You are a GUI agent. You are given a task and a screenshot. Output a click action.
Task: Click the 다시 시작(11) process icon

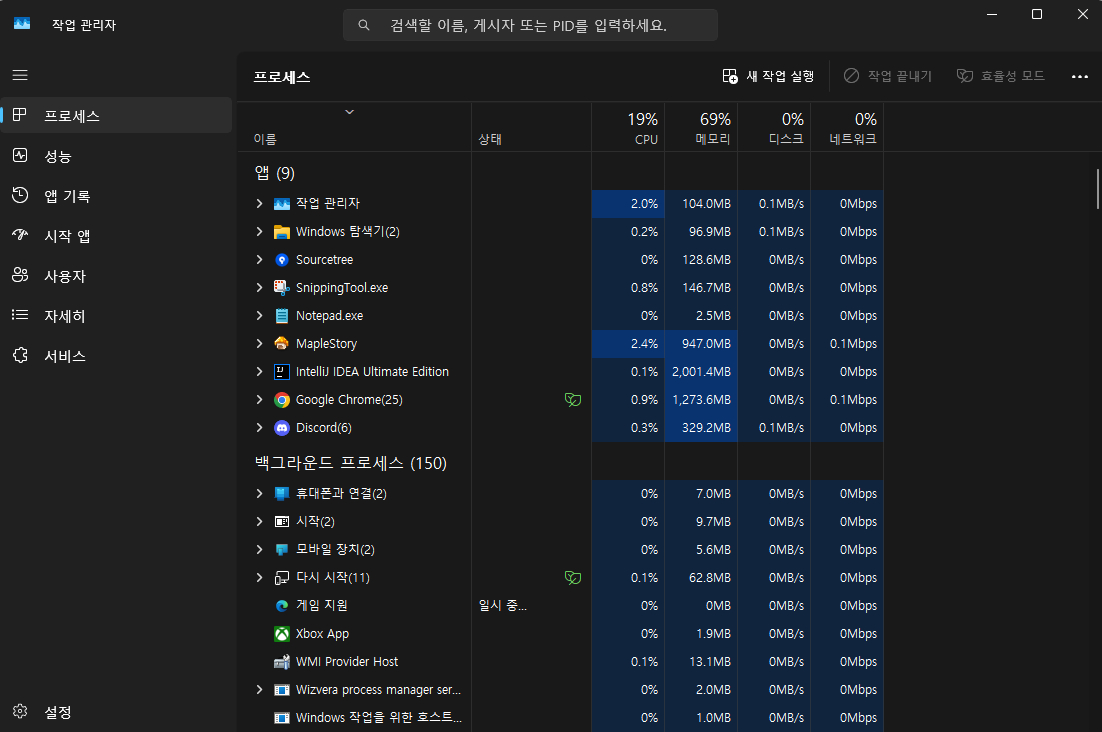[282, 577]
